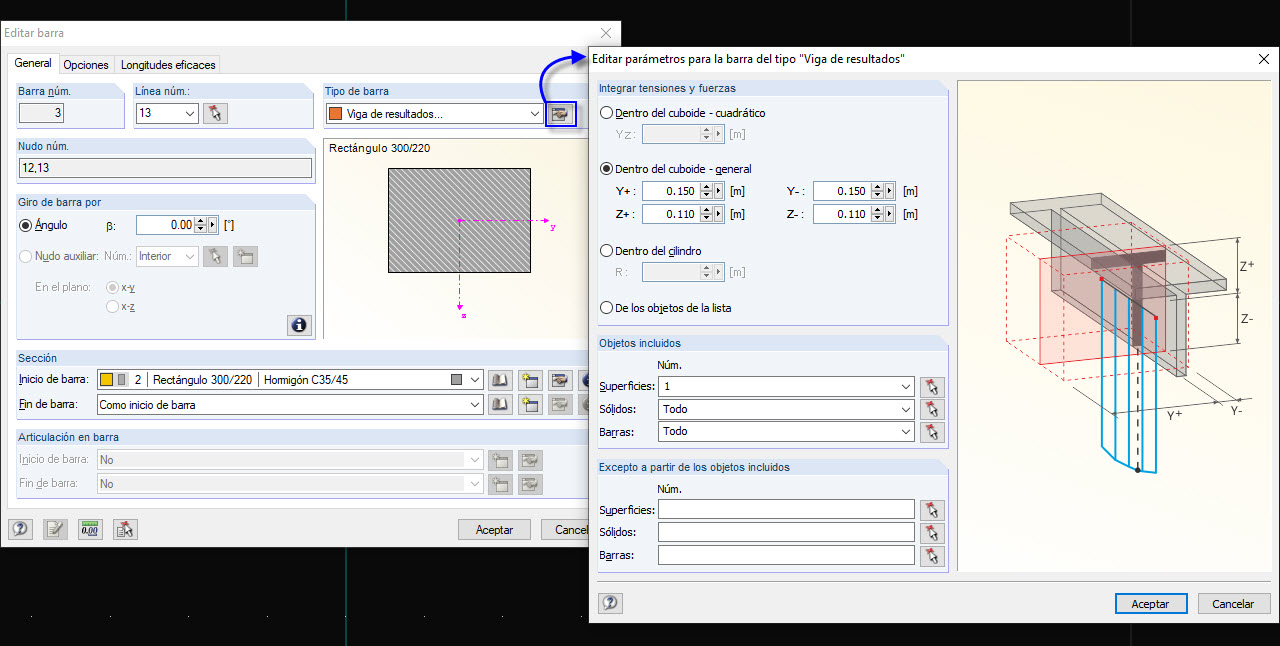The width and height of the screenshot is (1280, 646).
Task: Expand Tipo de barra Viga de resultados dropdown
Action: click(x=535, y=114)
